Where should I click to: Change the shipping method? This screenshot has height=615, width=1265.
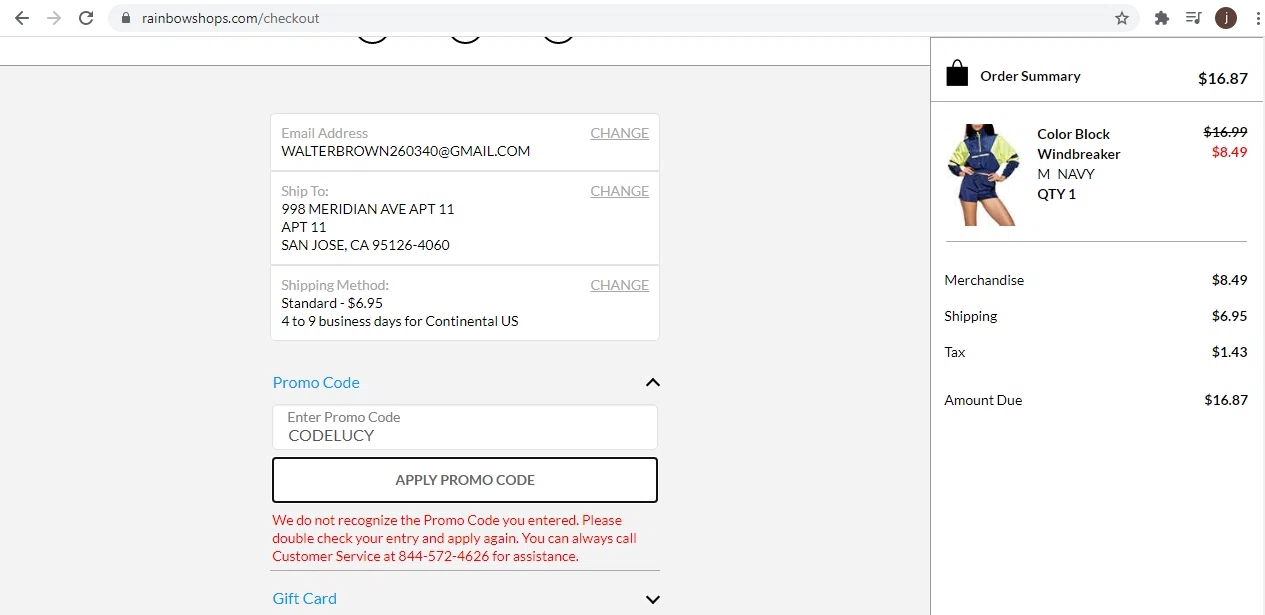click(619, 285)
